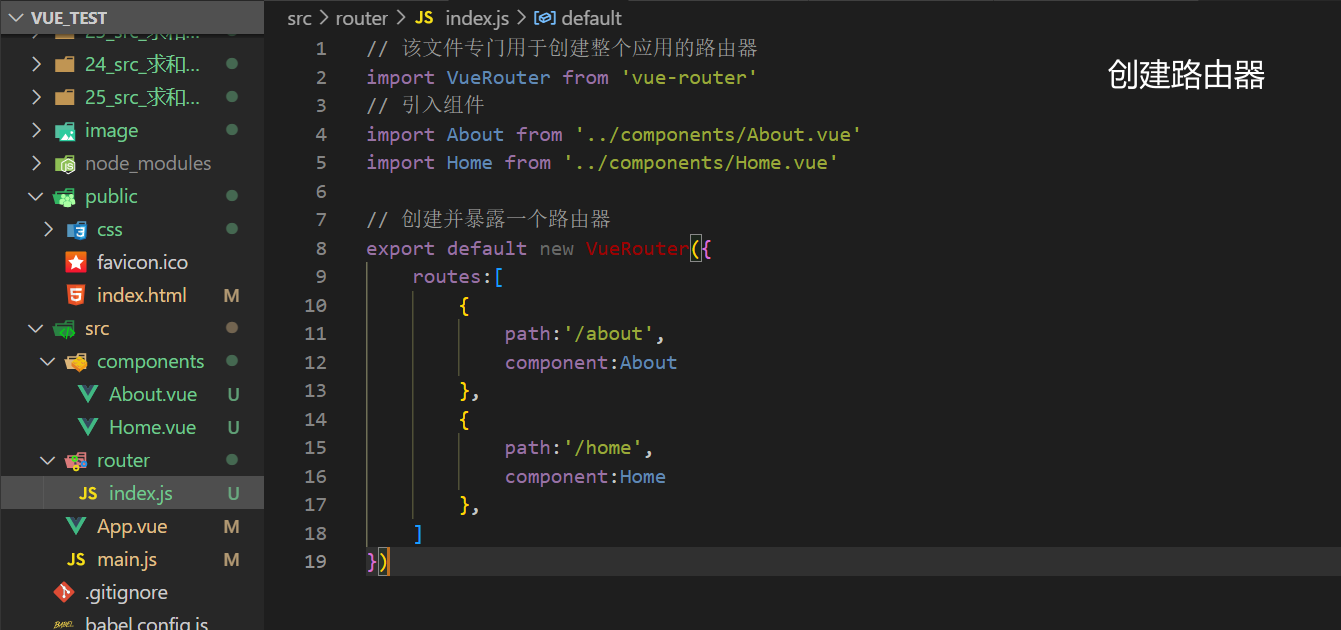1341x630 pixels.
Task: Collapse the src folder chevron
Action: coord(37,328)
